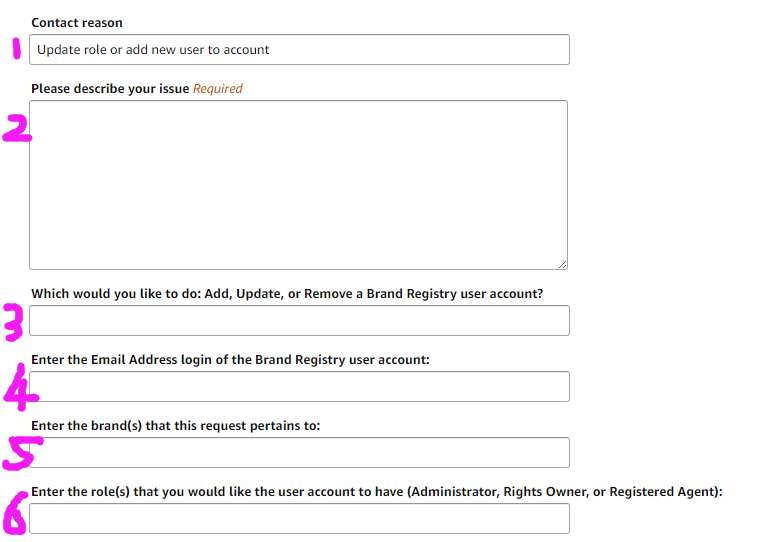Screen dimensions: 760x542
Task: Click the "Contact reason" label
Action: tap(77, 23)
